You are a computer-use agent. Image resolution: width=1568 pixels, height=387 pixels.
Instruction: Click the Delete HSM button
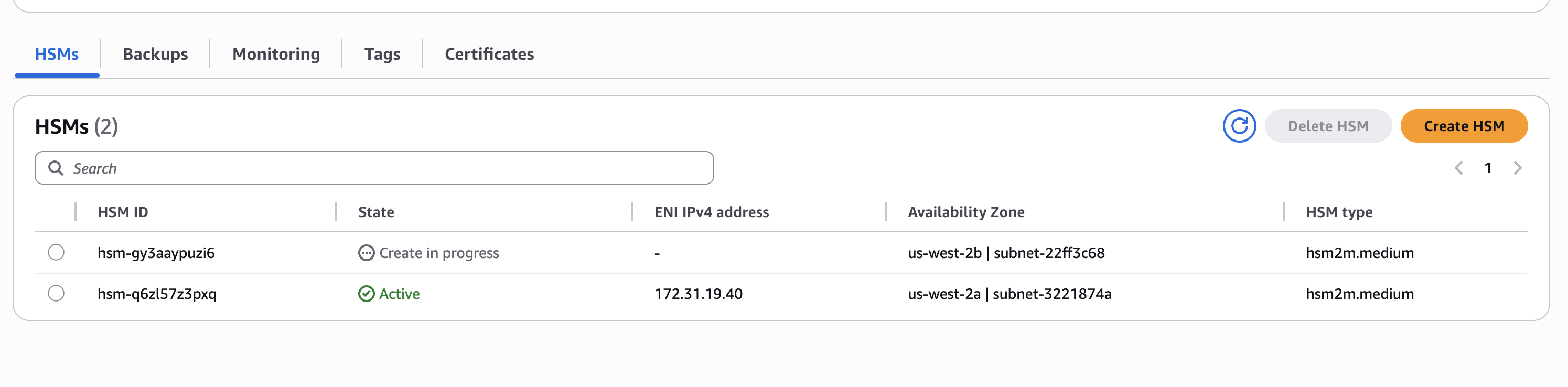tap(1328, 126)
